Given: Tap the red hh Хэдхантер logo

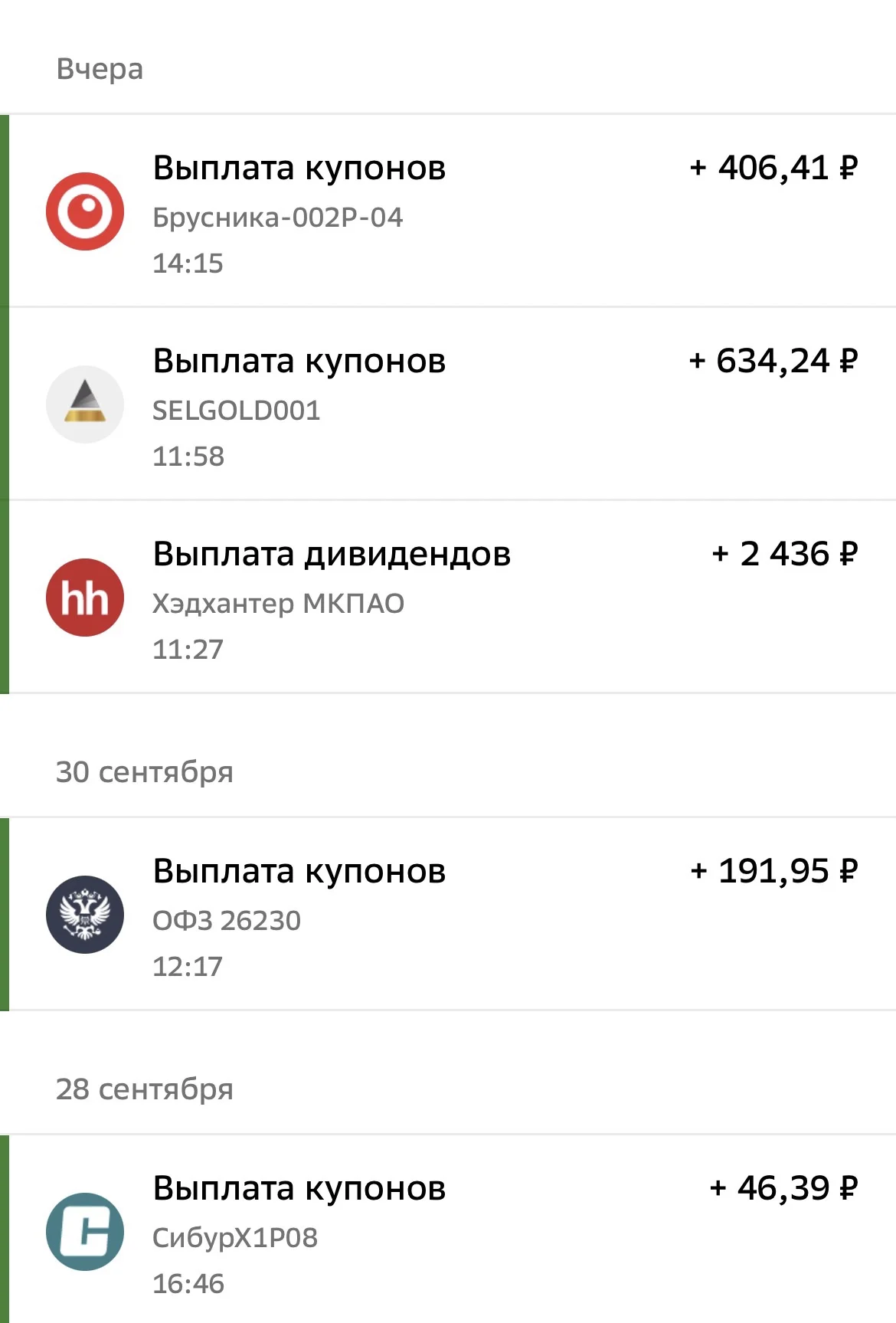Looking at the screenshot, I should [x=85, y=598].
